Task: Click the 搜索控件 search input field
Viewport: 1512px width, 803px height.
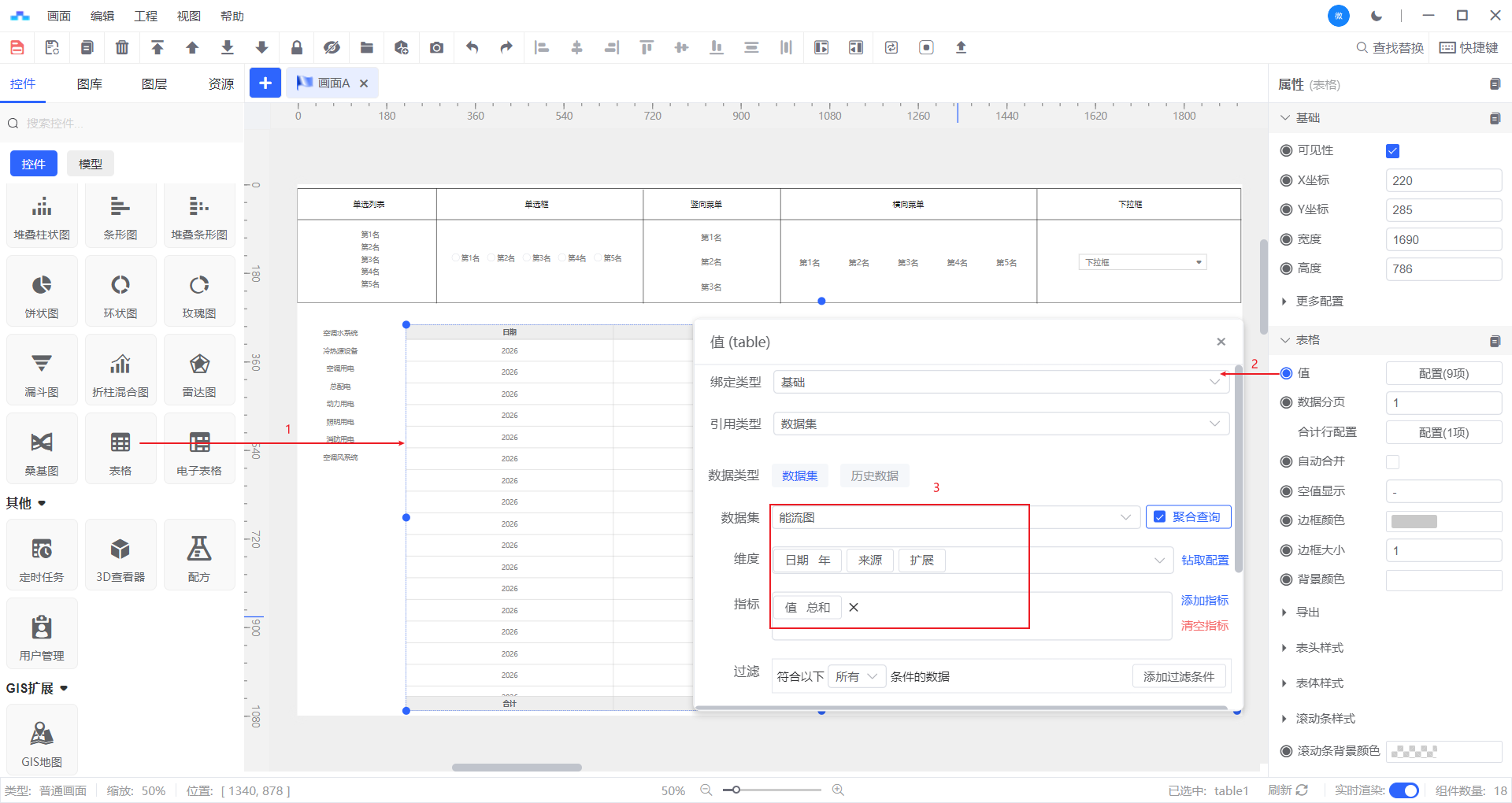Action: (x=126, y=124)
